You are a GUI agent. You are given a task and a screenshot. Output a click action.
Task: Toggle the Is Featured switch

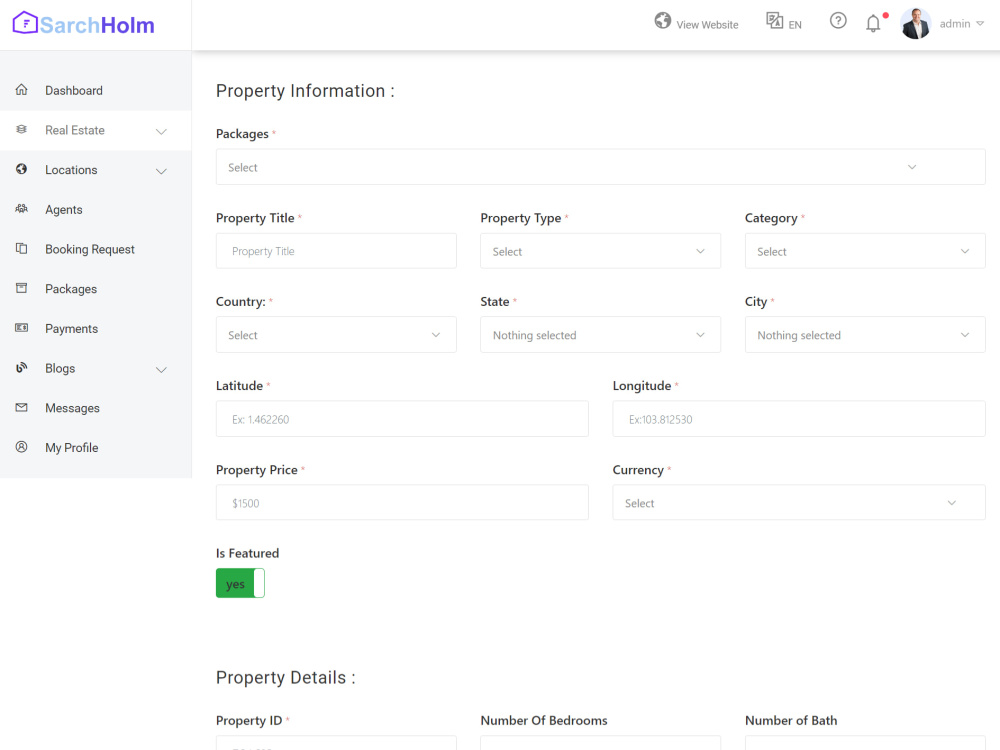(x=240, y=583)
